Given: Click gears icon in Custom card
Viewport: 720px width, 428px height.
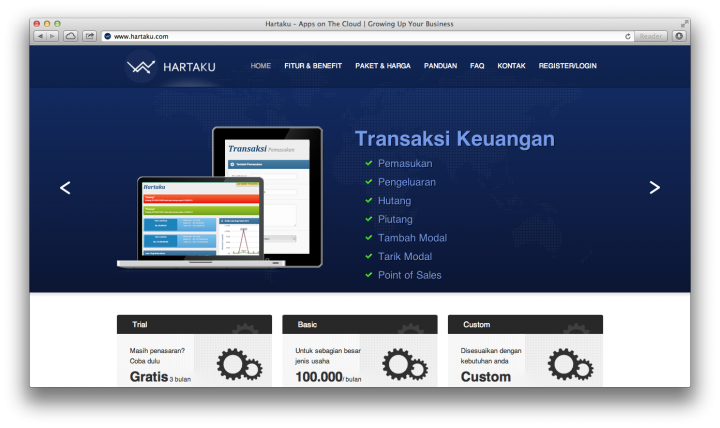Looking at the screenshot, I should coord(570,364).
